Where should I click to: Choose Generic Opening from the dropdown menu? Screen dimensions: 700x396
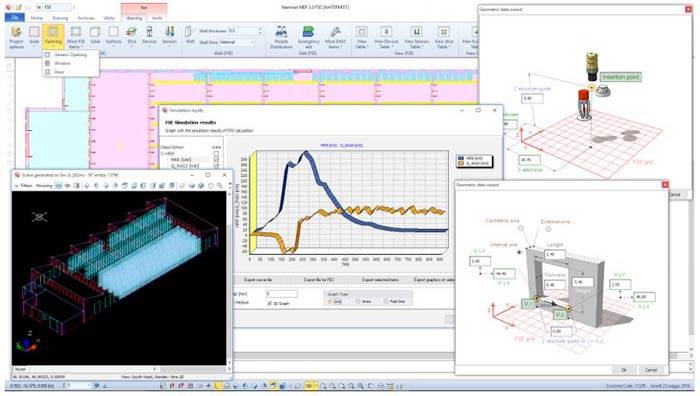[x=71, y=55]
